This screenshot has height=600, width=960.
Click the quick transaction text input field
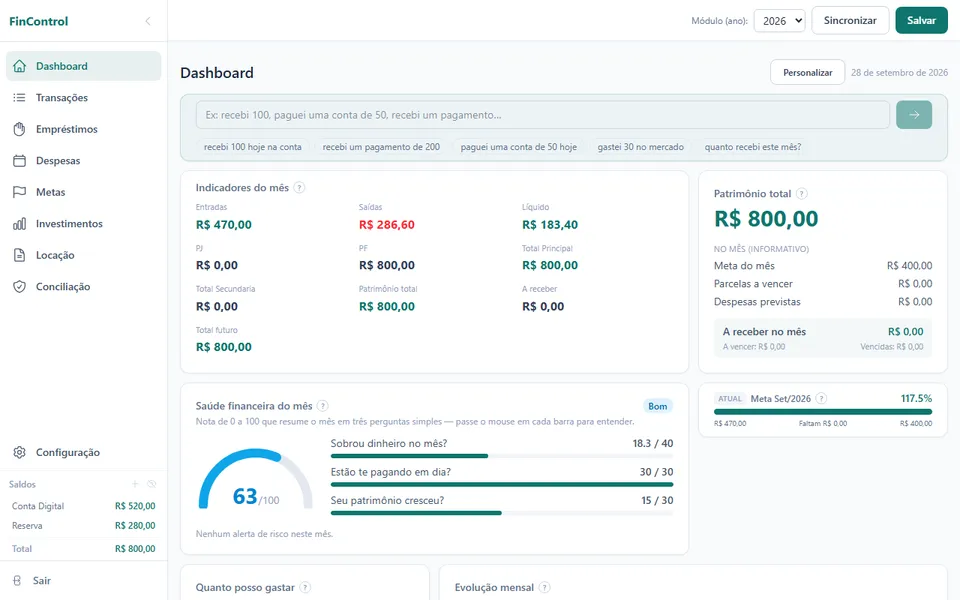[542, 114]
